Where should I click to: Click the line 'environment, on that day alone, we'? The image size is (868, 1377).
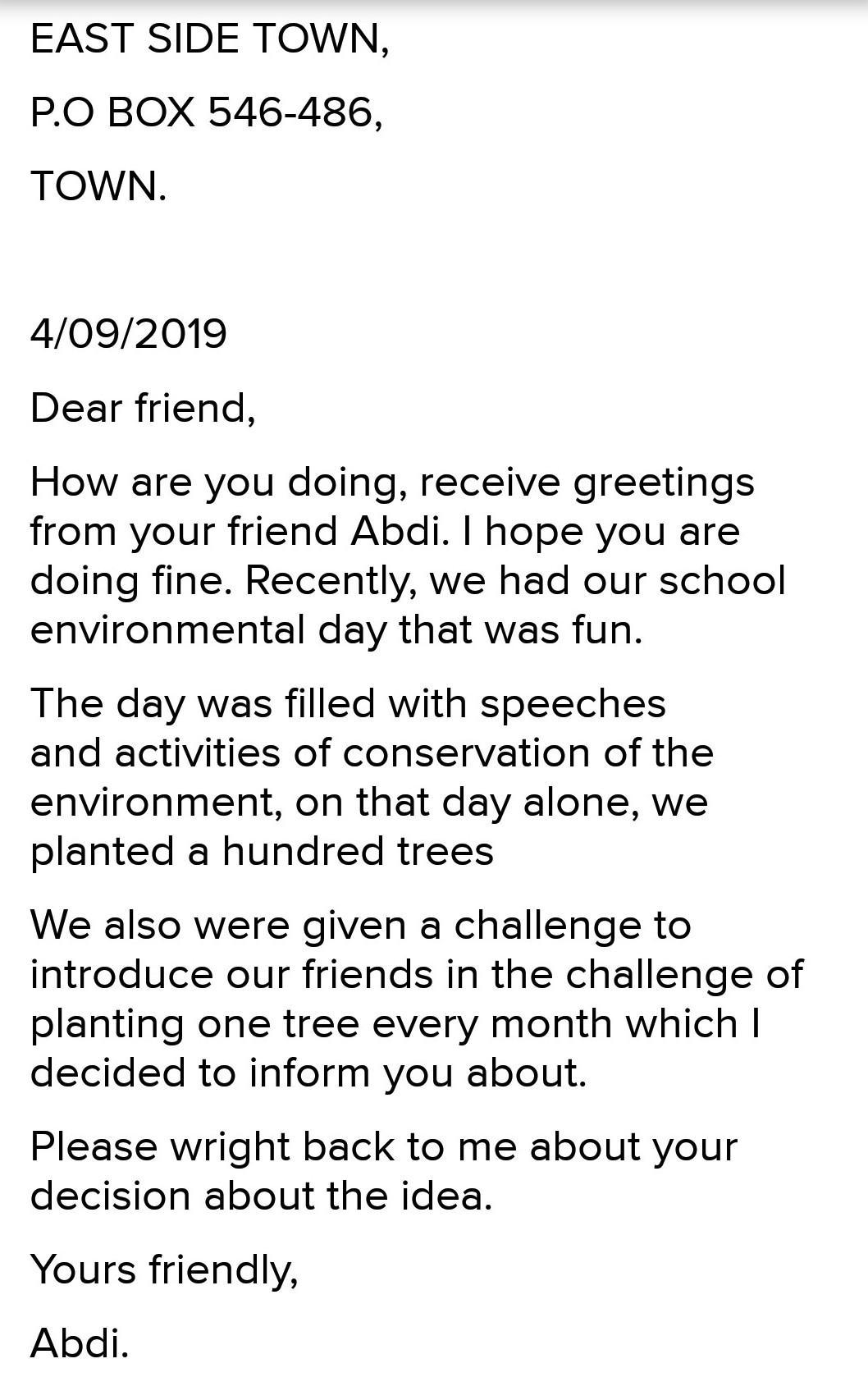click(368, 802)
